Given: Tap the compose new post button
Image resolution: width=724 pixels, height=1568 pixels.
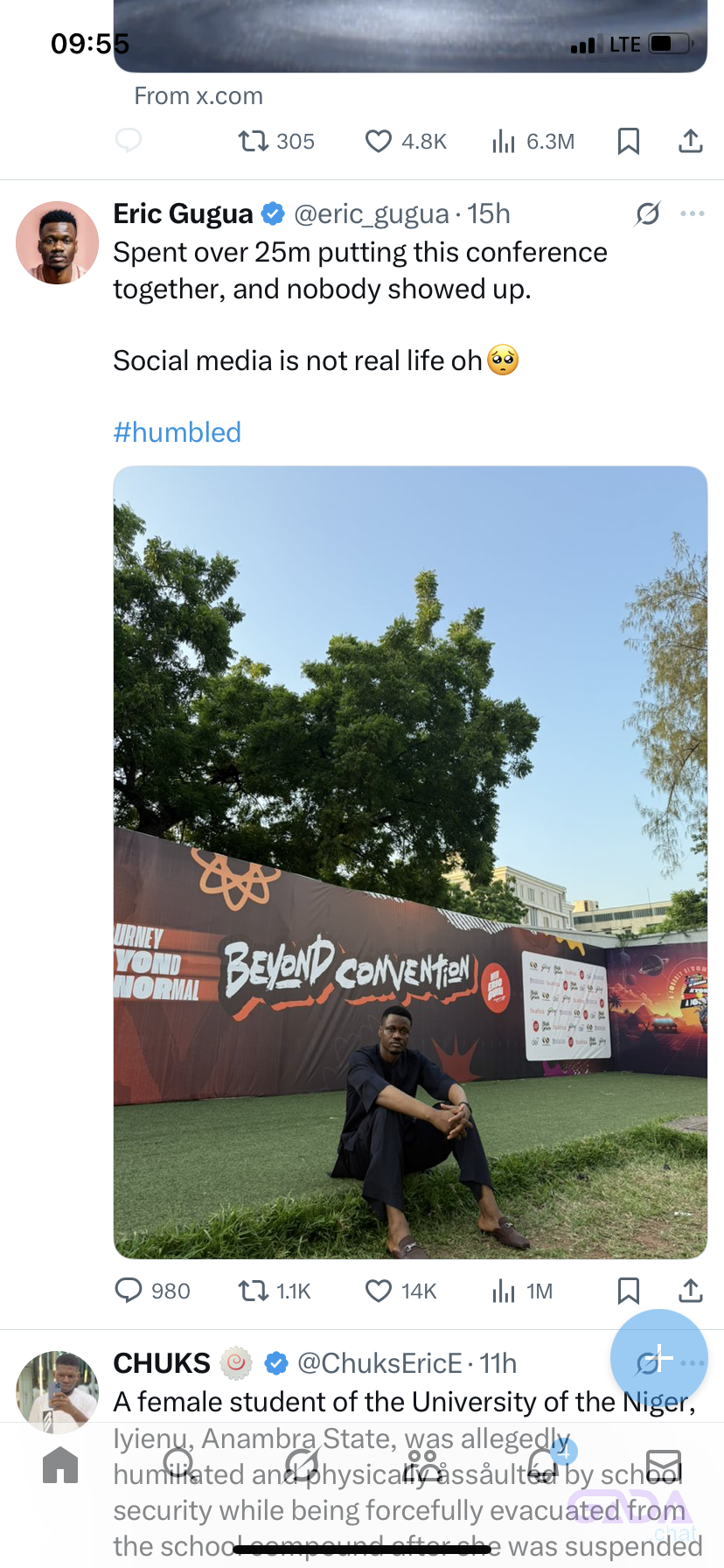Looking at the screenshot, I should [x=658, y=1358].
